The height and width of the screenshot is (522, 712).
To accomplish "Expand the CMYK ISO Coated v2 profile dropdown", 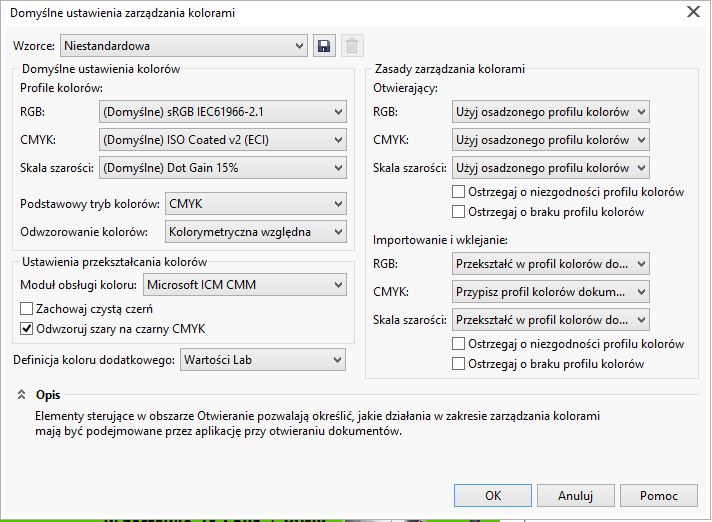I will click(223, 139).
